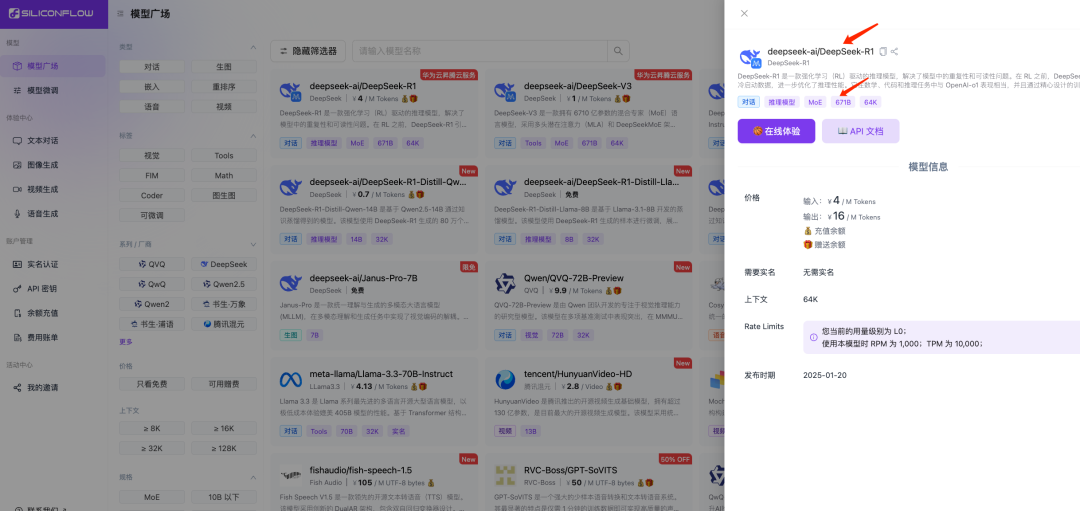1080x511 pixels.
Task: Collapse the 类型 filter section chevron
Action: click(x=253, y=47)
